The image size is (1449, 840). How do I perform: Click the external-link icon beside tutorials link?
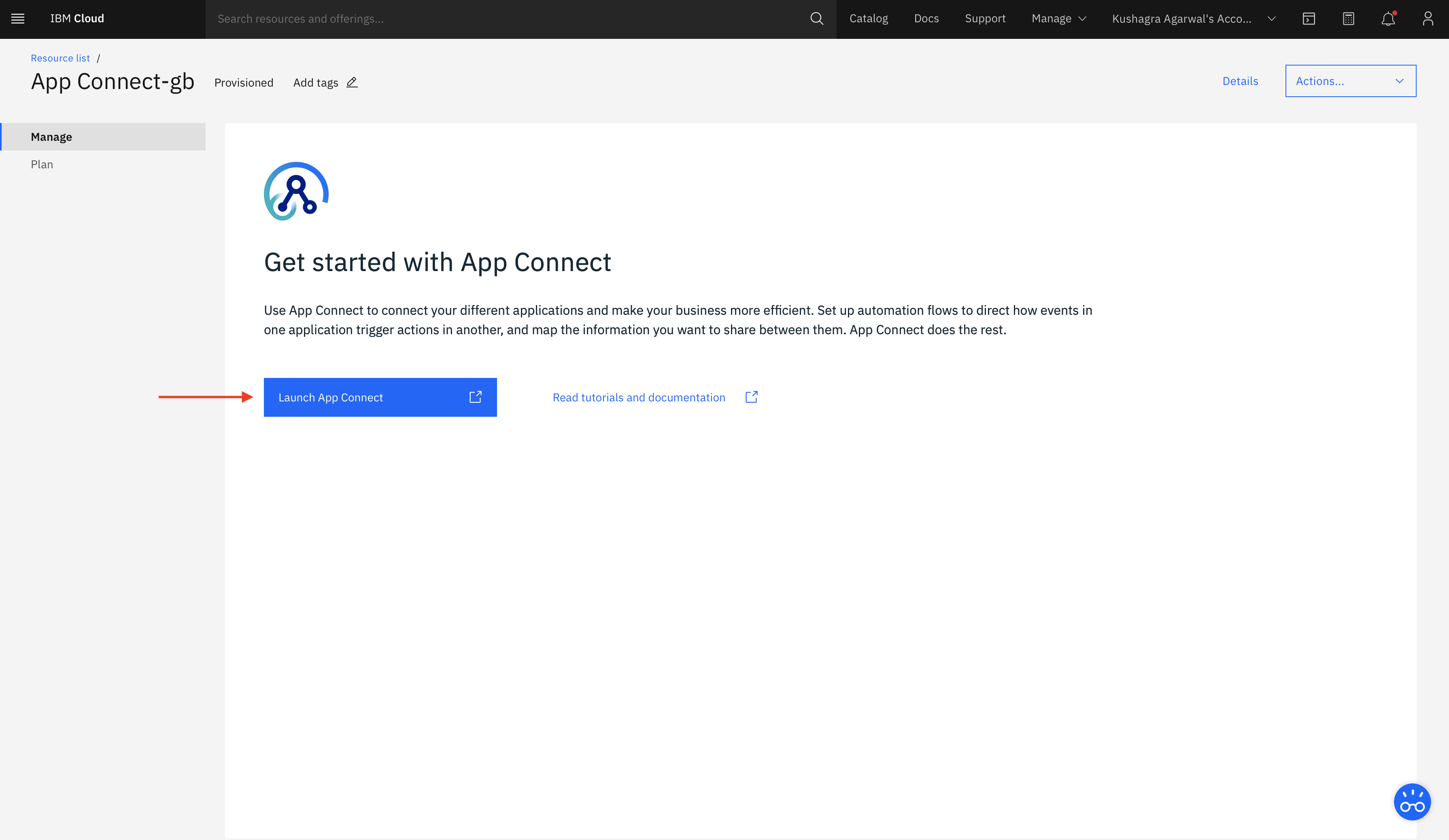click(752, 397)
